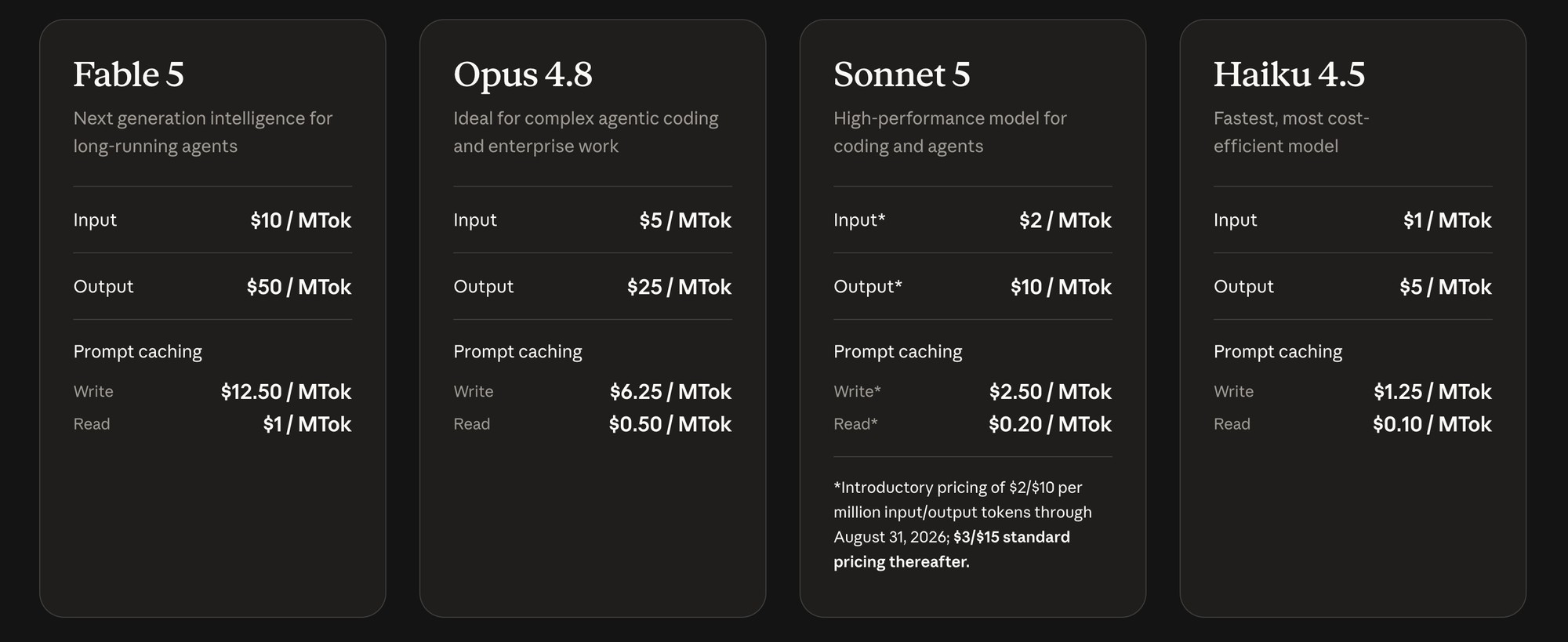Click Fable 5 output price $50 / MTok
This screenshot has height=642, width=1568.
[x=299, y=287]
